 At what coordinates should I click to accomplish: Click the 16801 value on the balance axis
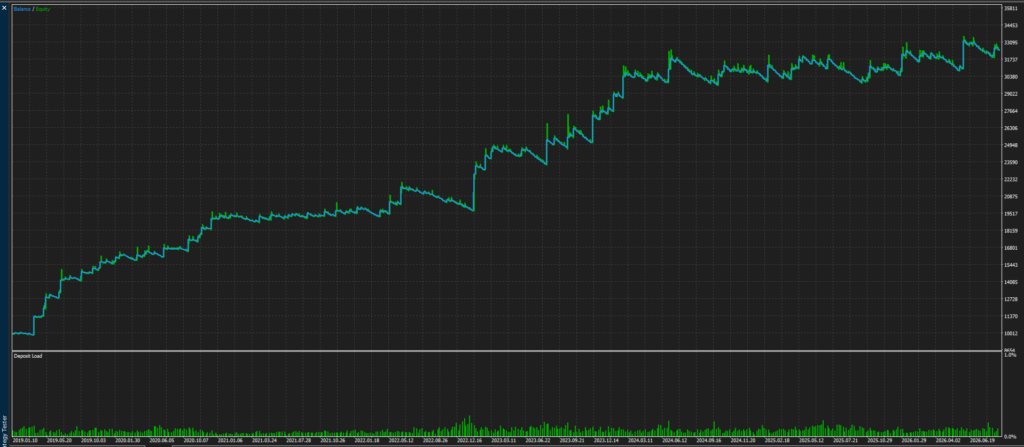[x=1011, y=248]
